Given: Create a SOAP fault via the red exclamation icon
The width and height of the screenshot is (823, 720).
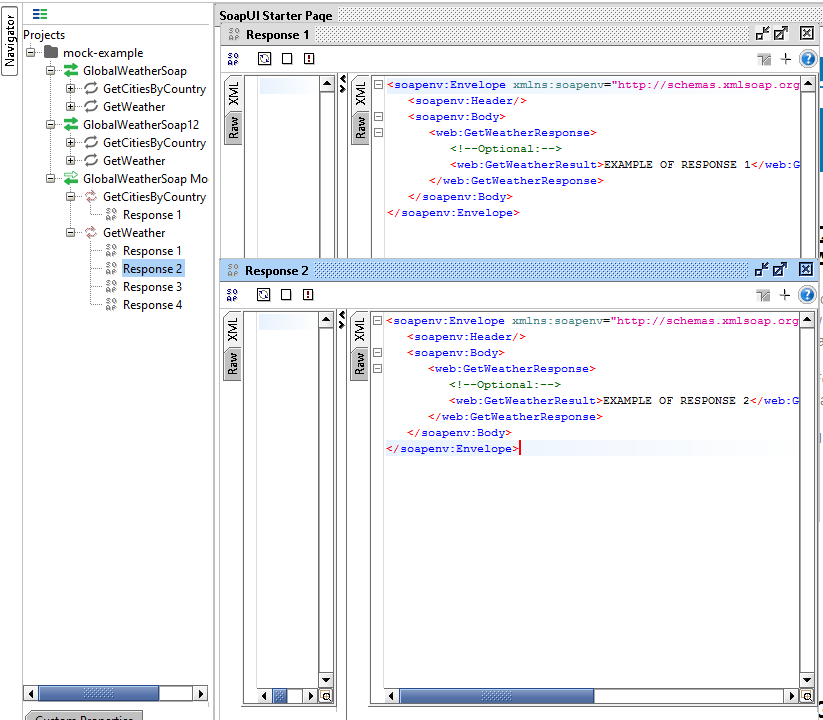Looking at the screenshot, I should (308, 58).
